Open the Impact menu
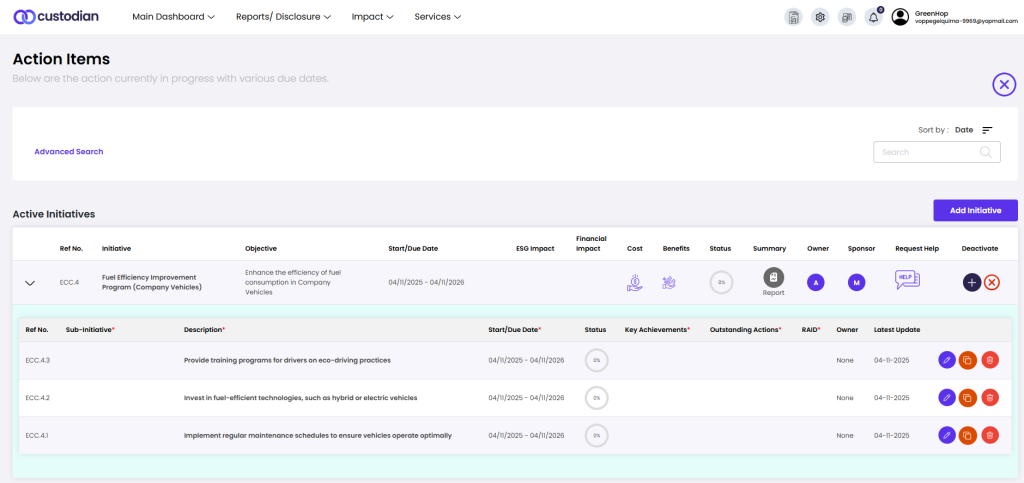Viewport: 1024px width, 483px height. coord(372,17)
